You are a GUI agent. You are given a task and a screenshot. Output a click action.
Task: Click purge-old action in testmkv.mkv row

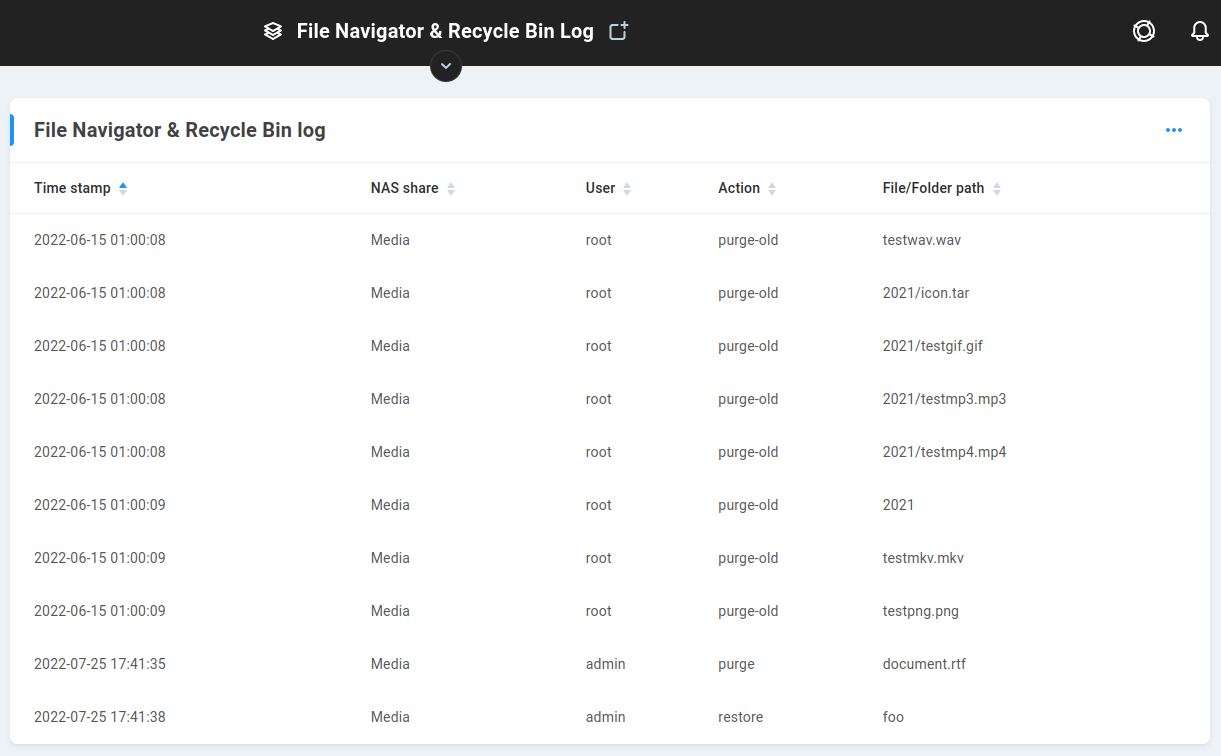(748, 558)
